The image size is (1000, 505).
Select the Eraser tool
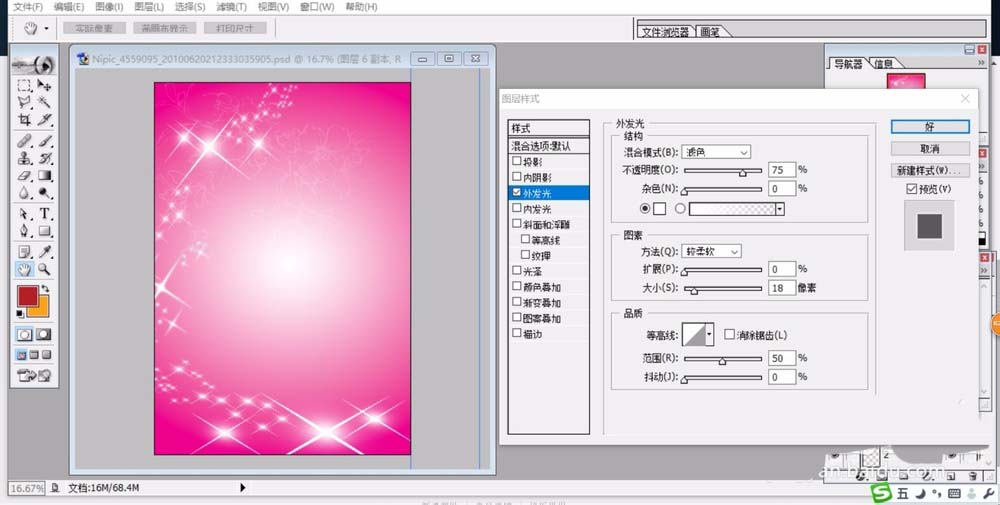tap(24, 175)
